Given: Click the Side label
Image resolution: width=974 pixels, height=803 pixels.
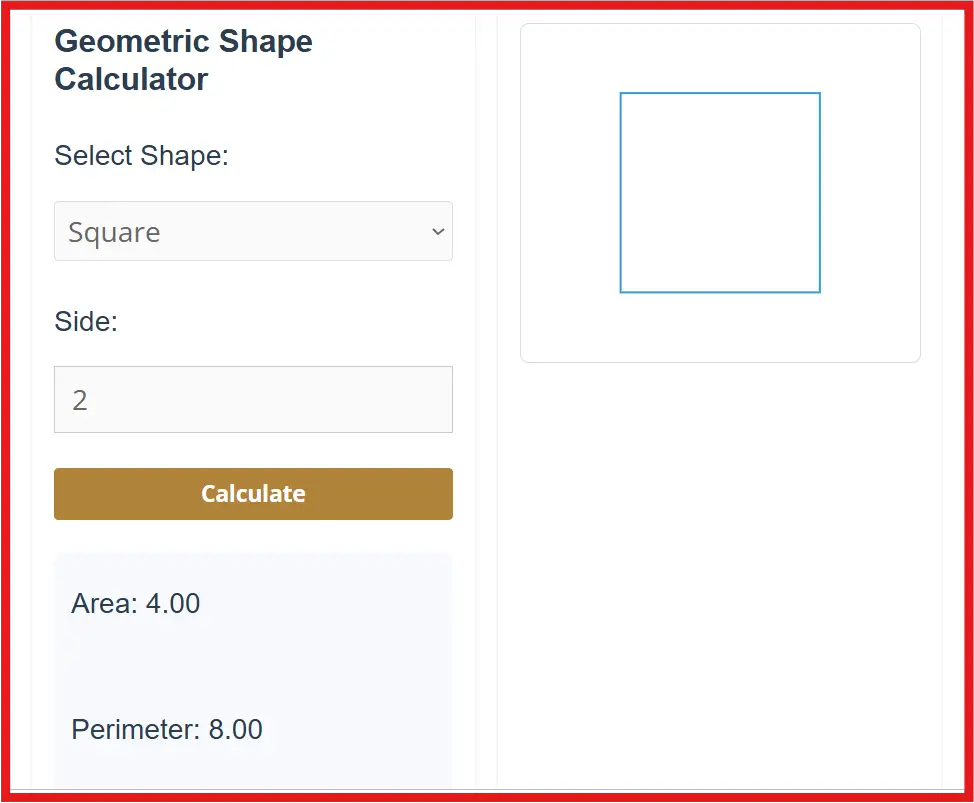Looking at the screenshot, I should click(x=85, y=321).
